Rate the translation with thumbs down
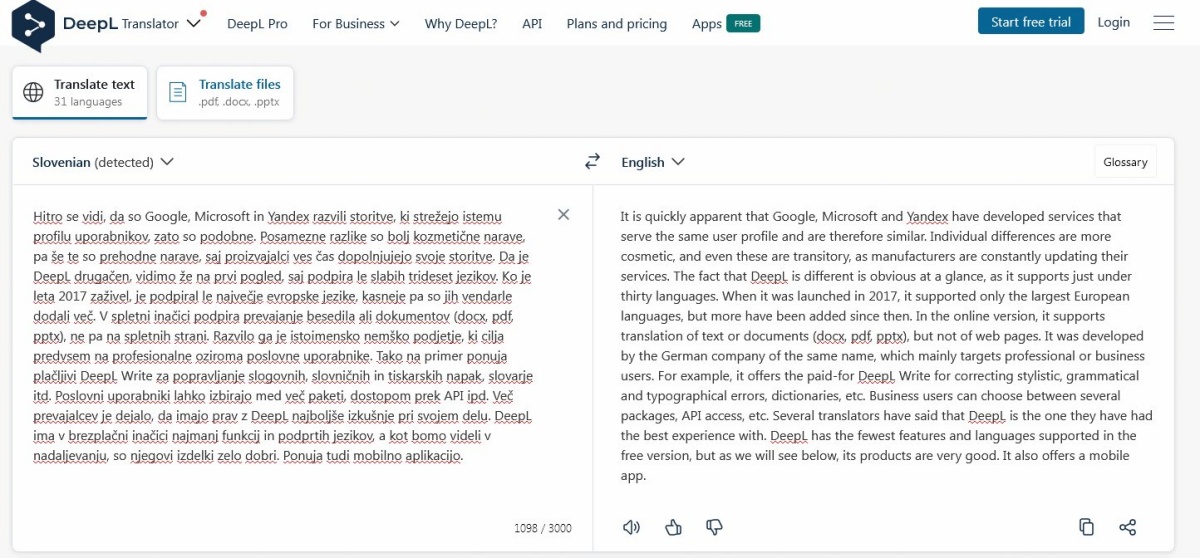 click(714, 527)
